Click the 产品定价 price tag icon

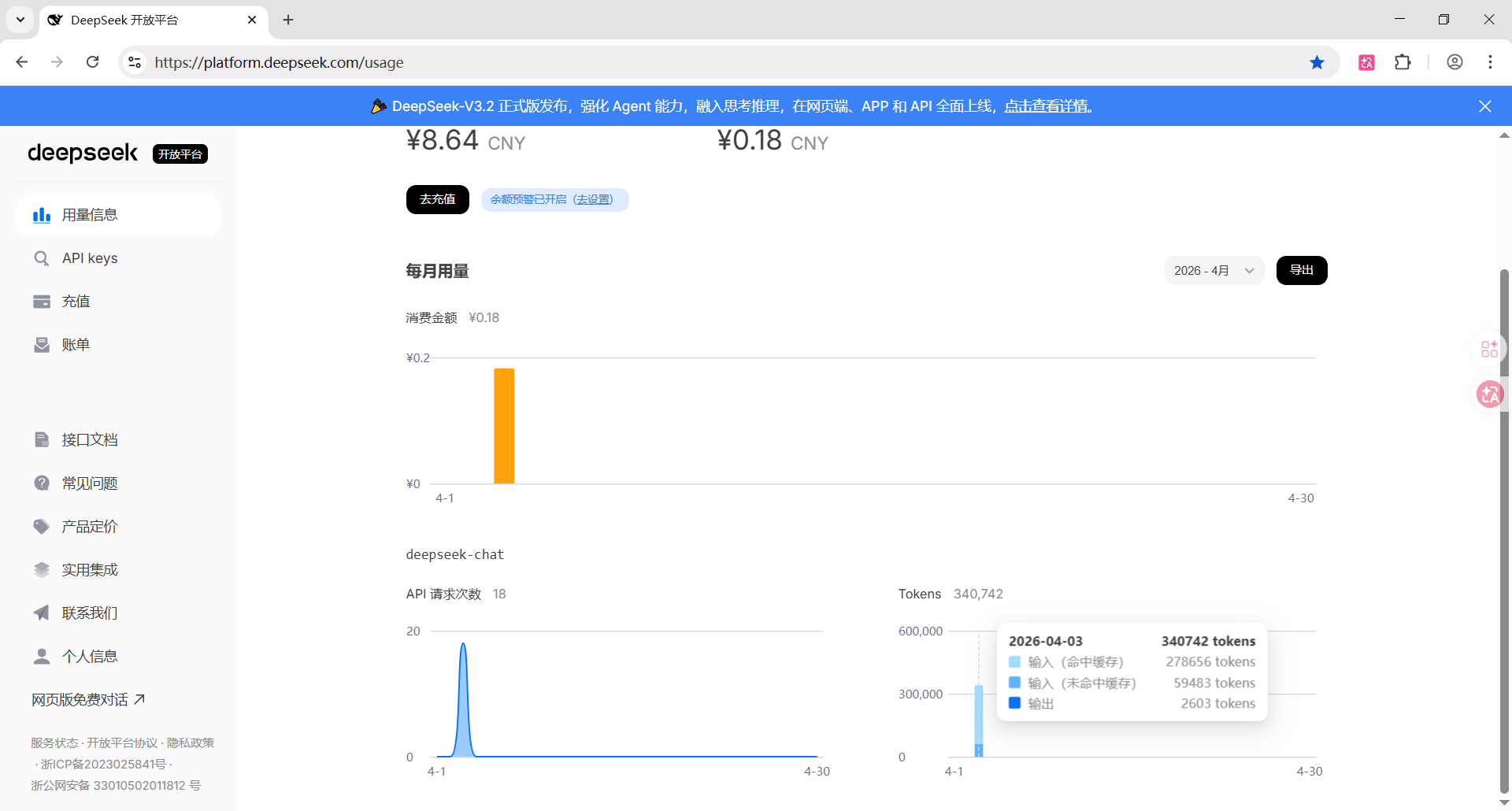(42, 526)
